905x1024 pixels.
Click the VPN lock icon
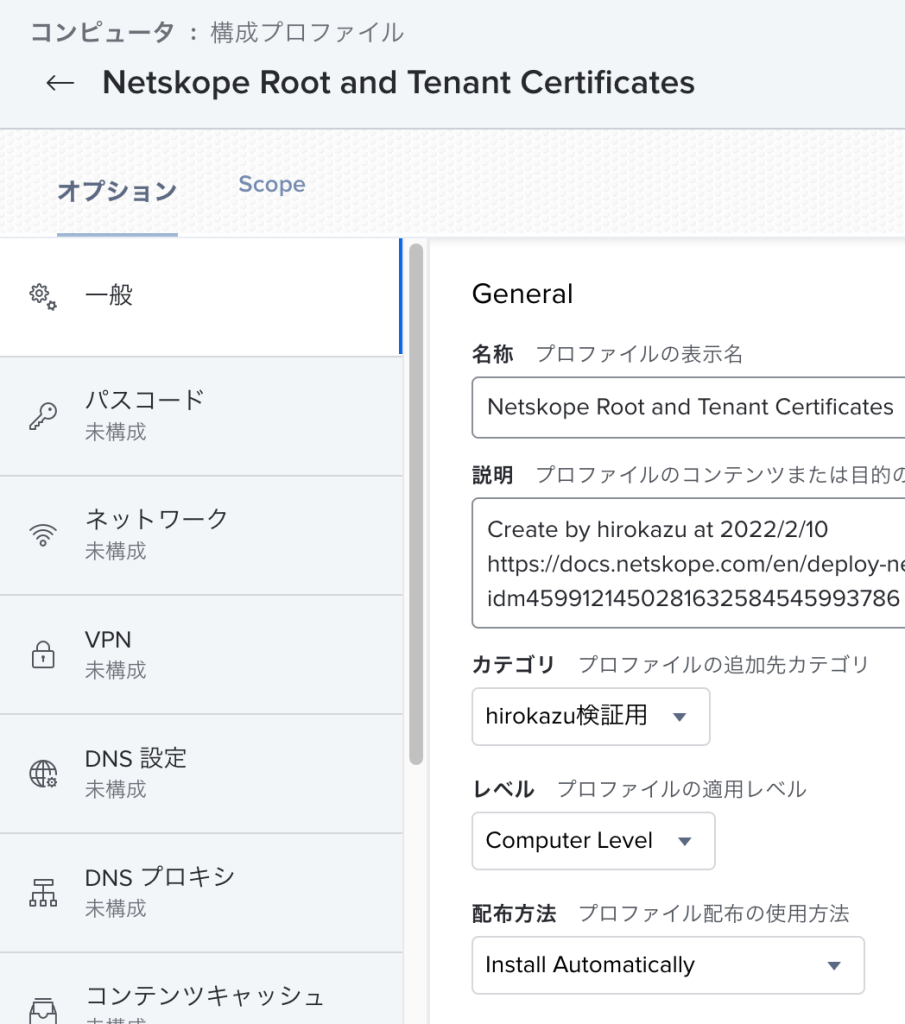point(43,654)
